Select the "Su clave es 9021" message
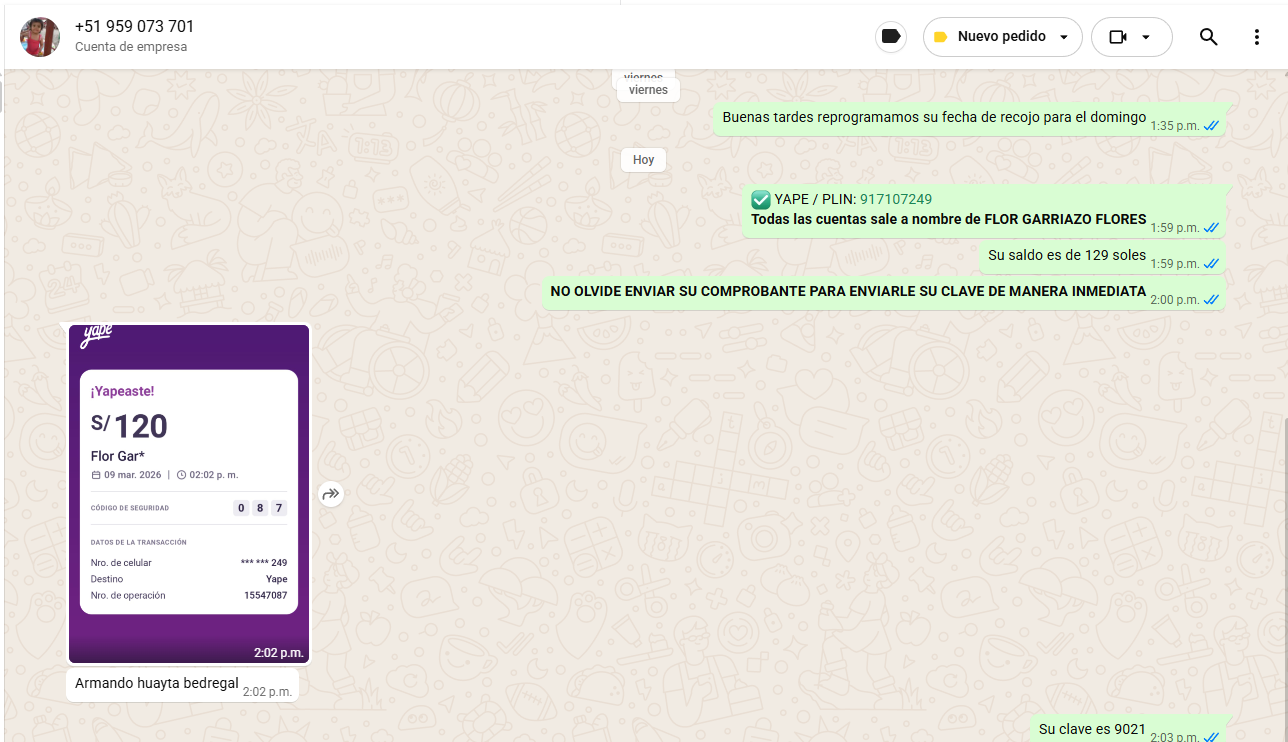This screenshot has width=1288, height=742. [x=1092, y=729]
